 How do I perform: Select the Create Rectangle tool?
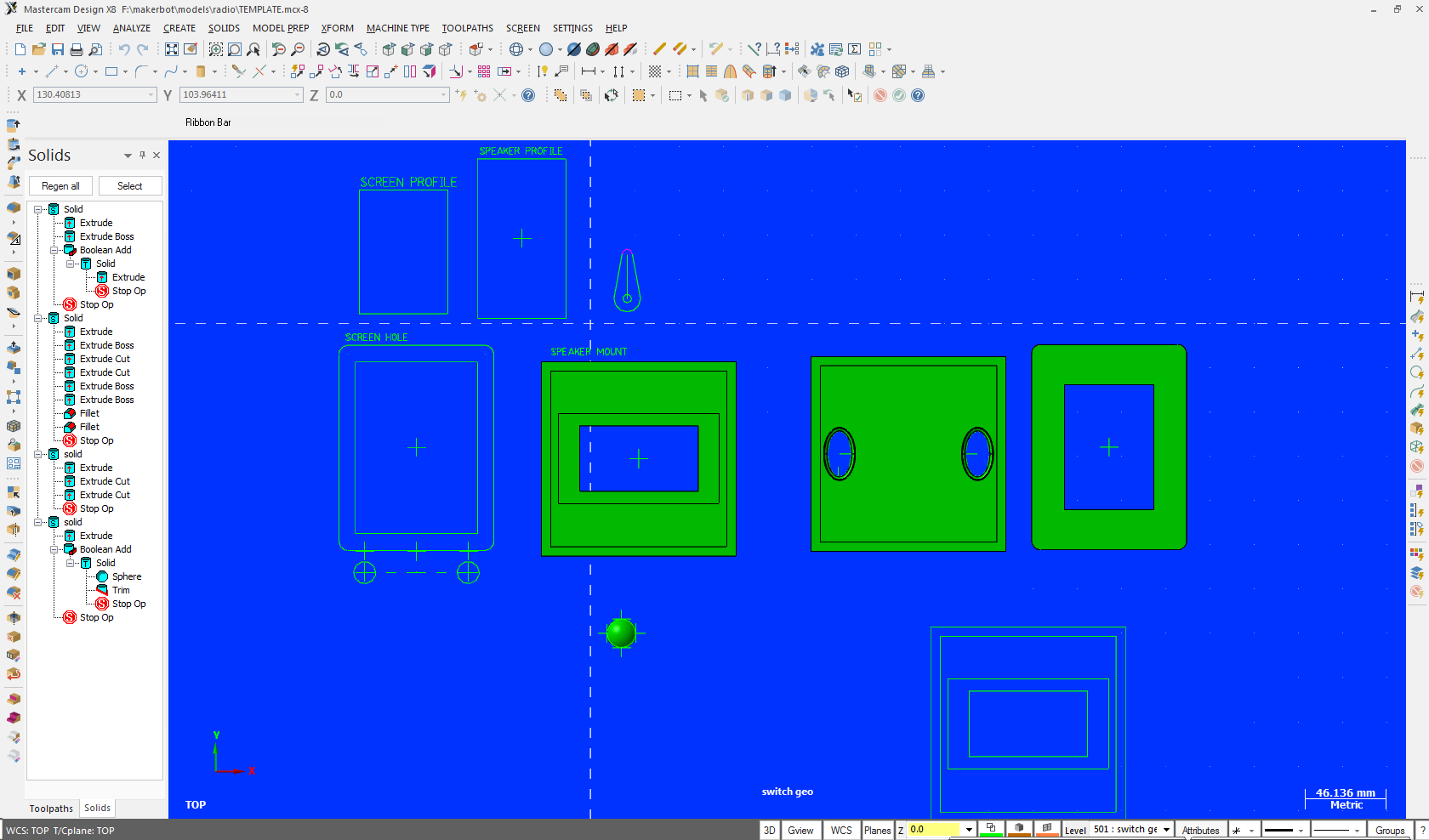click(x=111, y=71)
